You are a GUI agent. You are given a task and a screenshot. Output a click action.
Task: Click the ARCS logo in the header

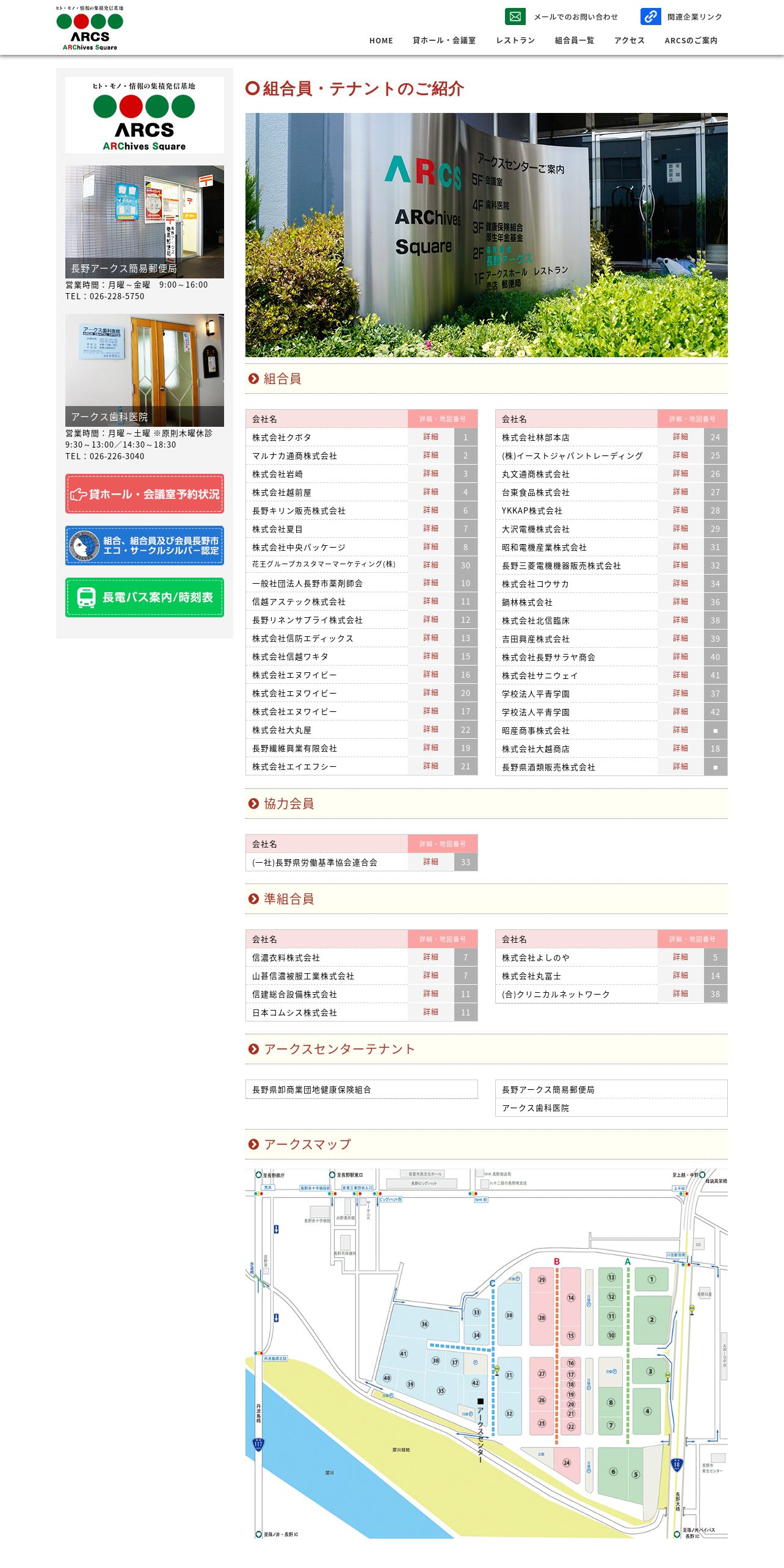[x=90, y=28]
